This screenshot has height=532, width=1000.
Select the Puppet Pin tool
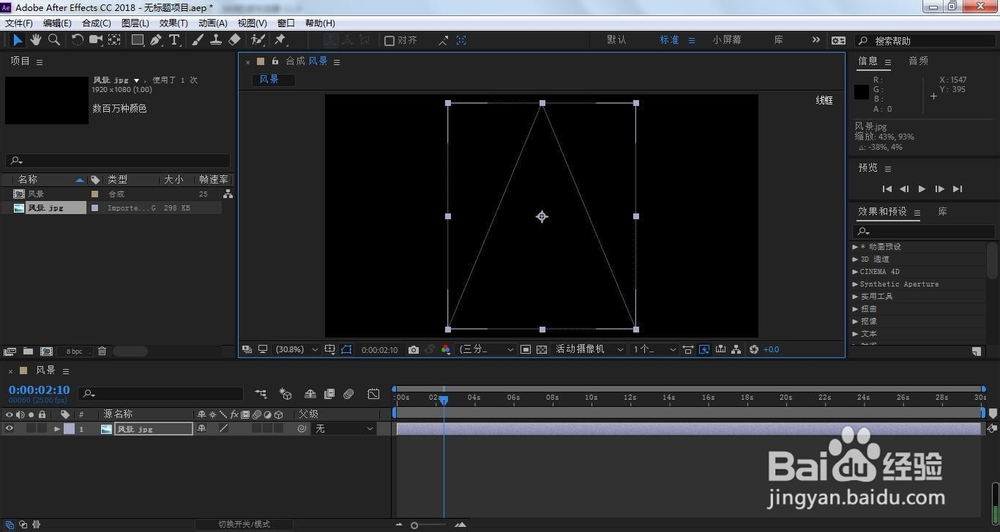279,40
